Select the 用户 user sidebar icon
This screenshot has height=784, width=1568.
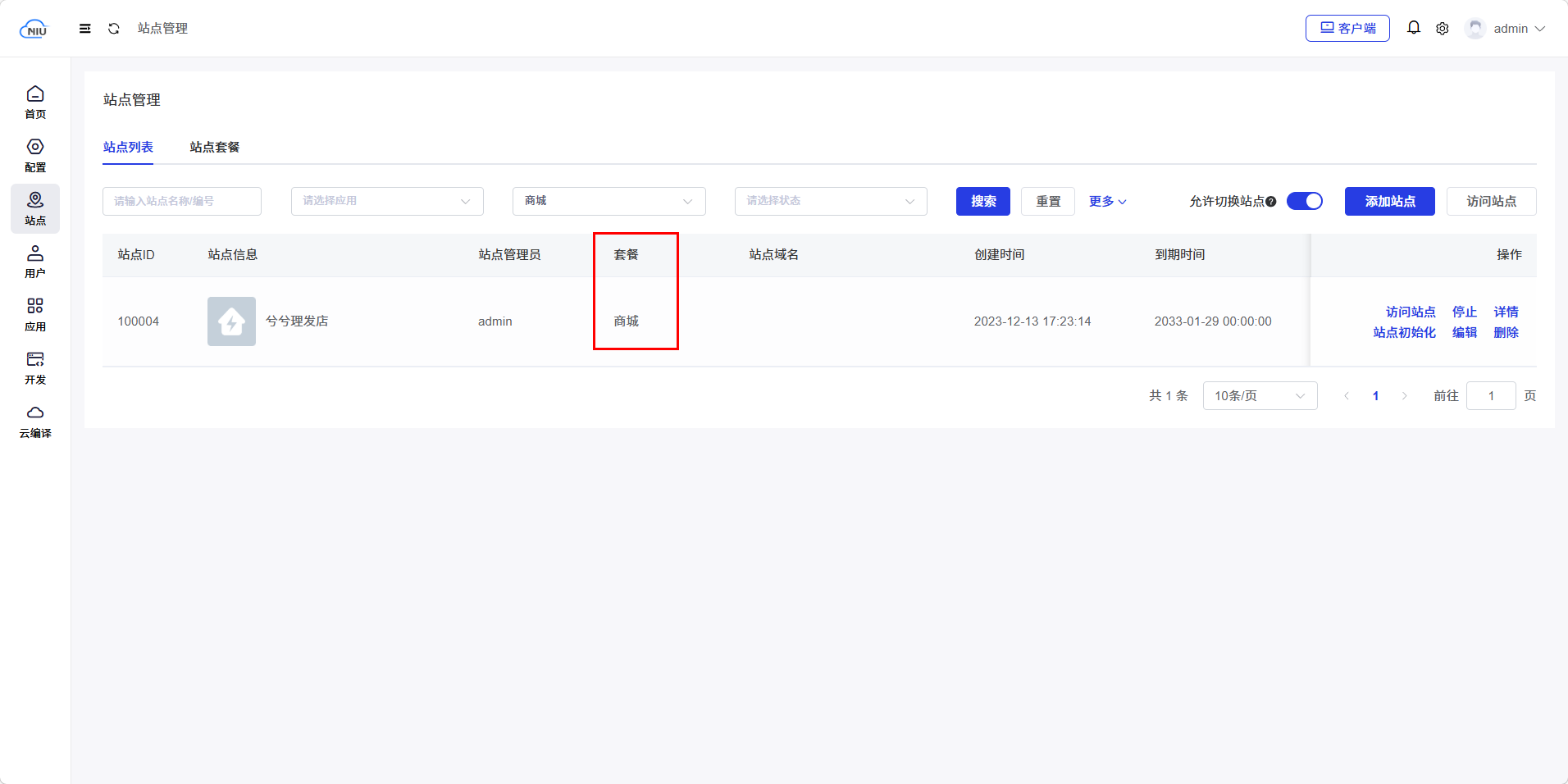coord(35,261)
